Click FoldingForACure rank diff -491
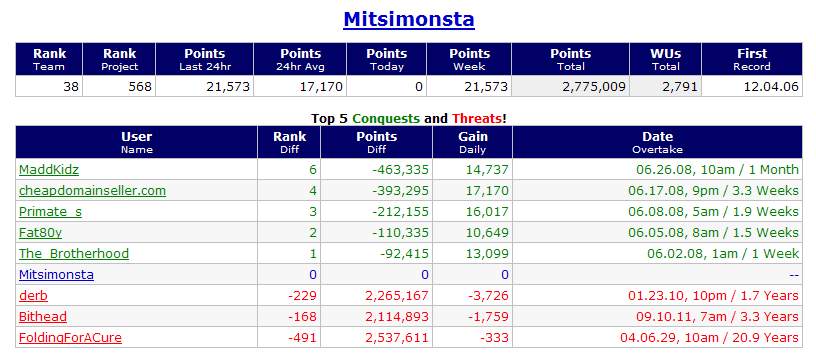 pos(302,338)
